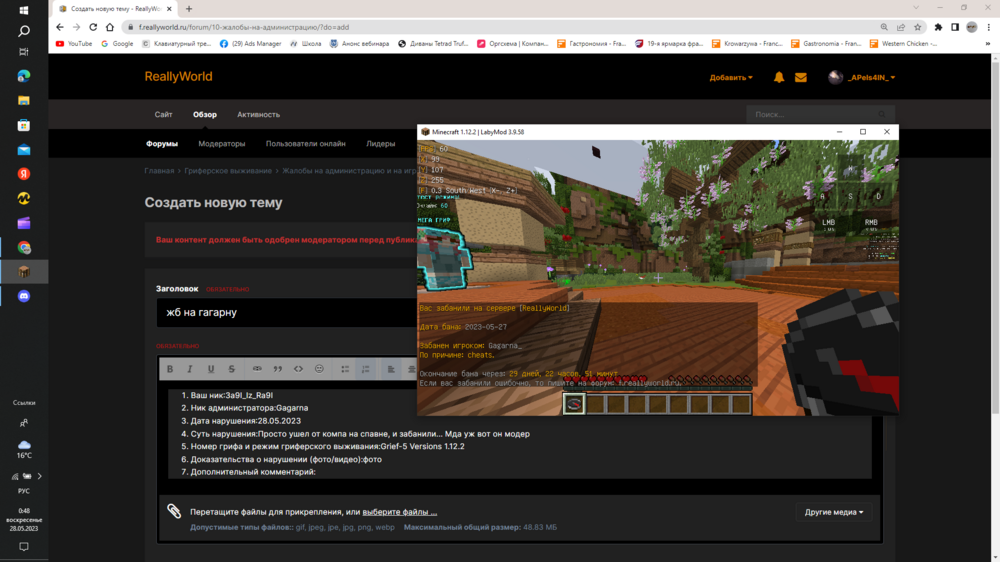Open the emoji picker in the editor

pyautogui.click(x=319, y=369)
